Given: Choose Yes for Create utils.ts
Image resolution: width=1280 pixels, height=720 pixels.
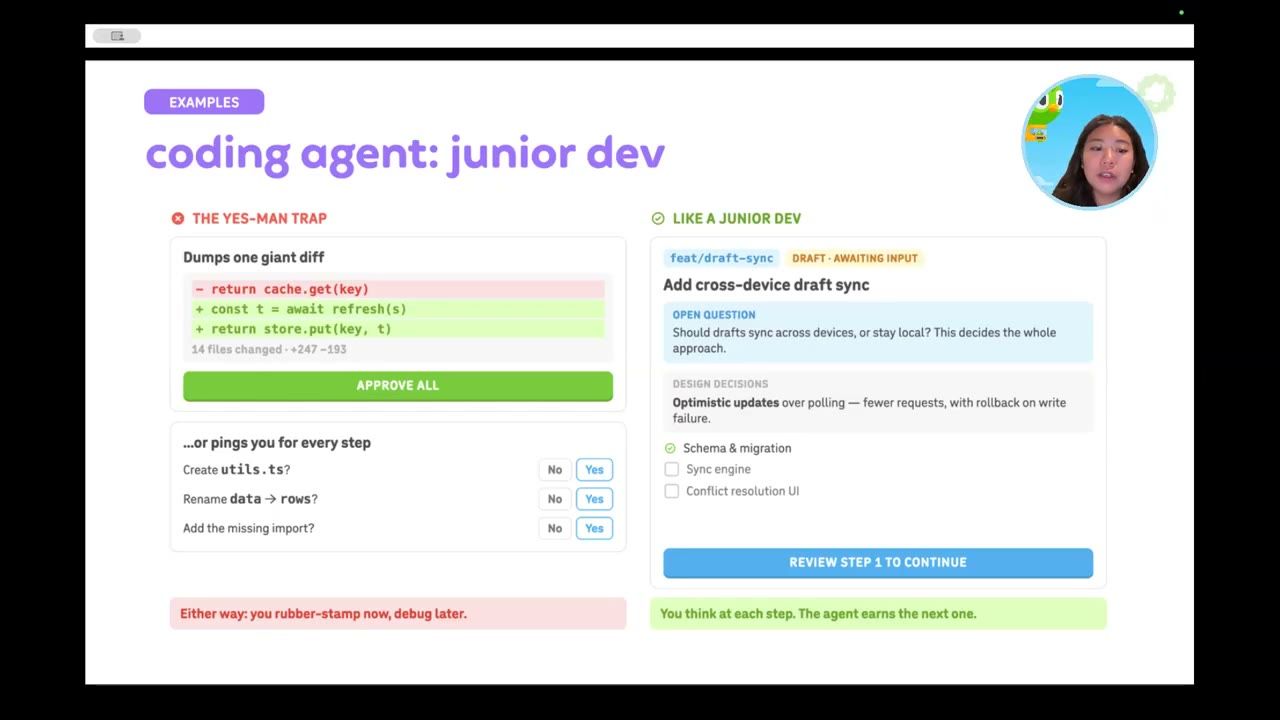Looking at the screenshot, I should (x=594, y=470).
